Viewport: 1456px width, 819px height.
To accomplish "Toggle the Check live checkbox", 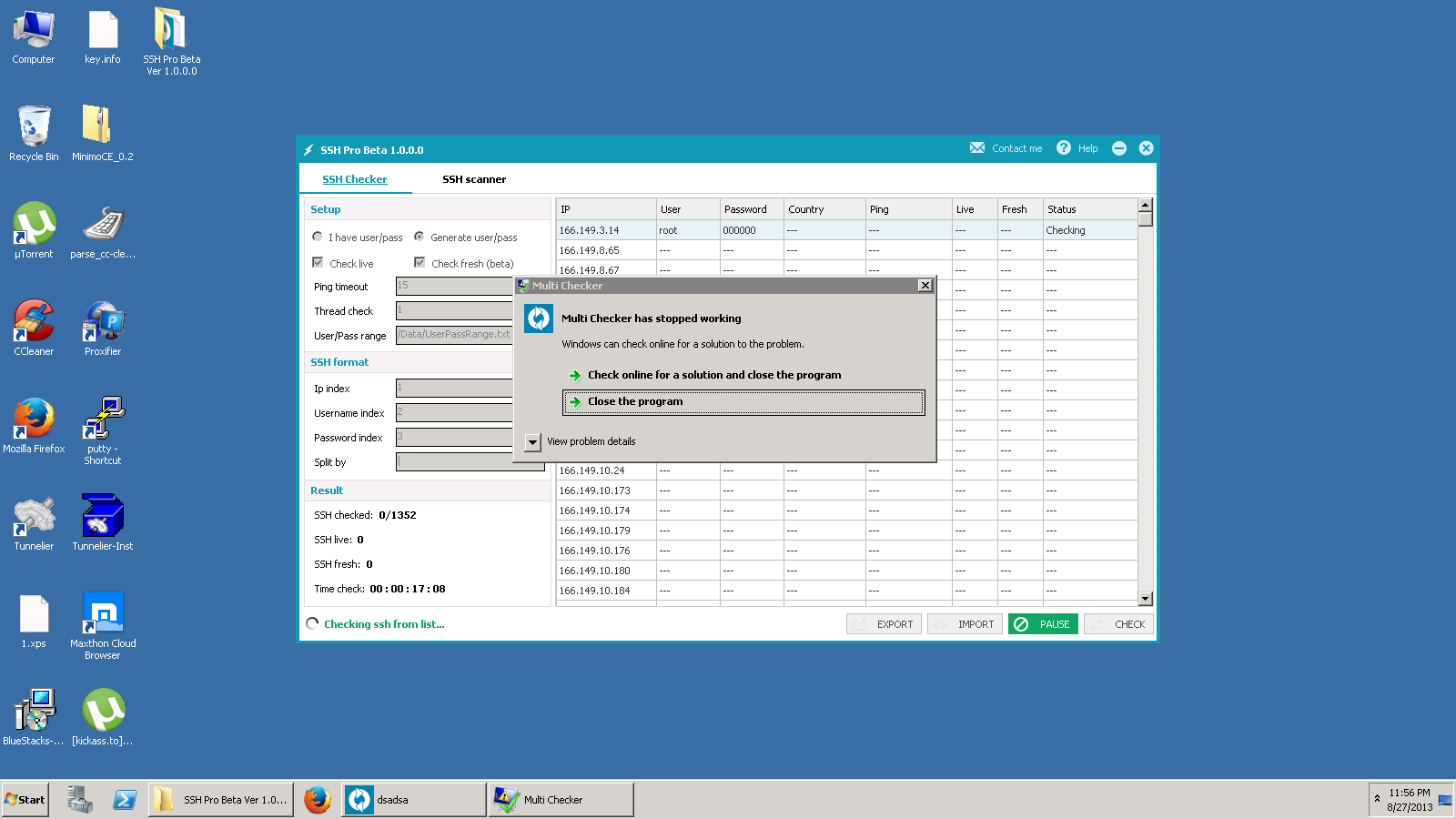I will pos(318,263).
